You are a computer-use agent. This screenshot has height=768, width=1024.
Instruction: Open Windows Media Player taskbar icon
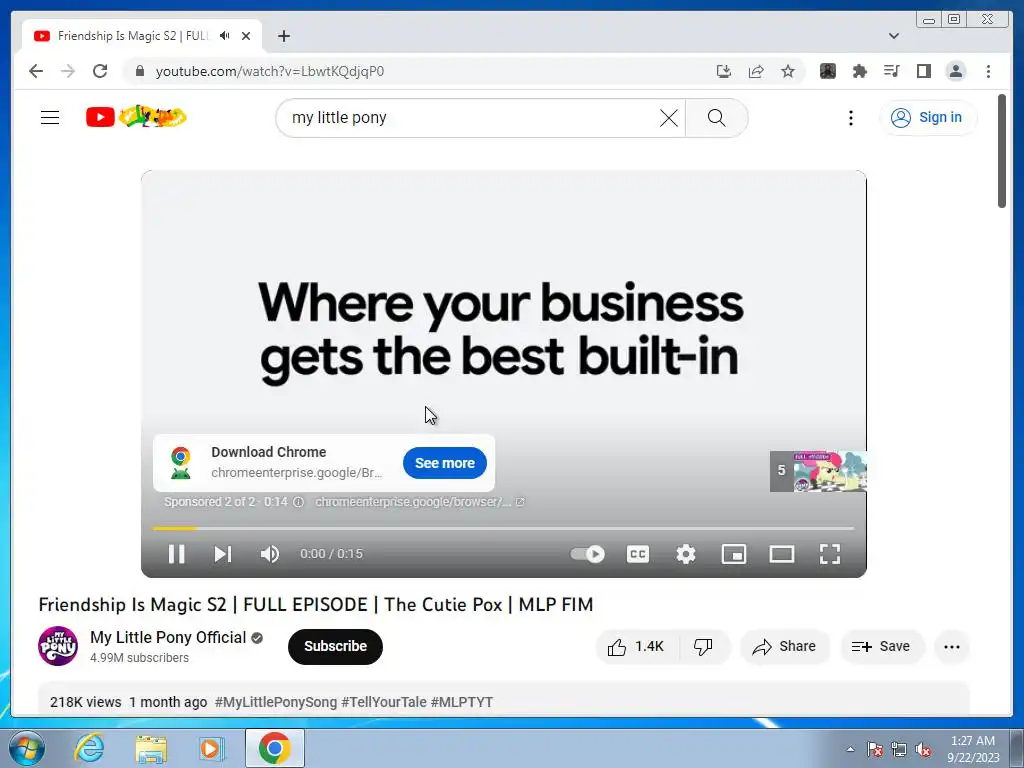click(212, 748)
